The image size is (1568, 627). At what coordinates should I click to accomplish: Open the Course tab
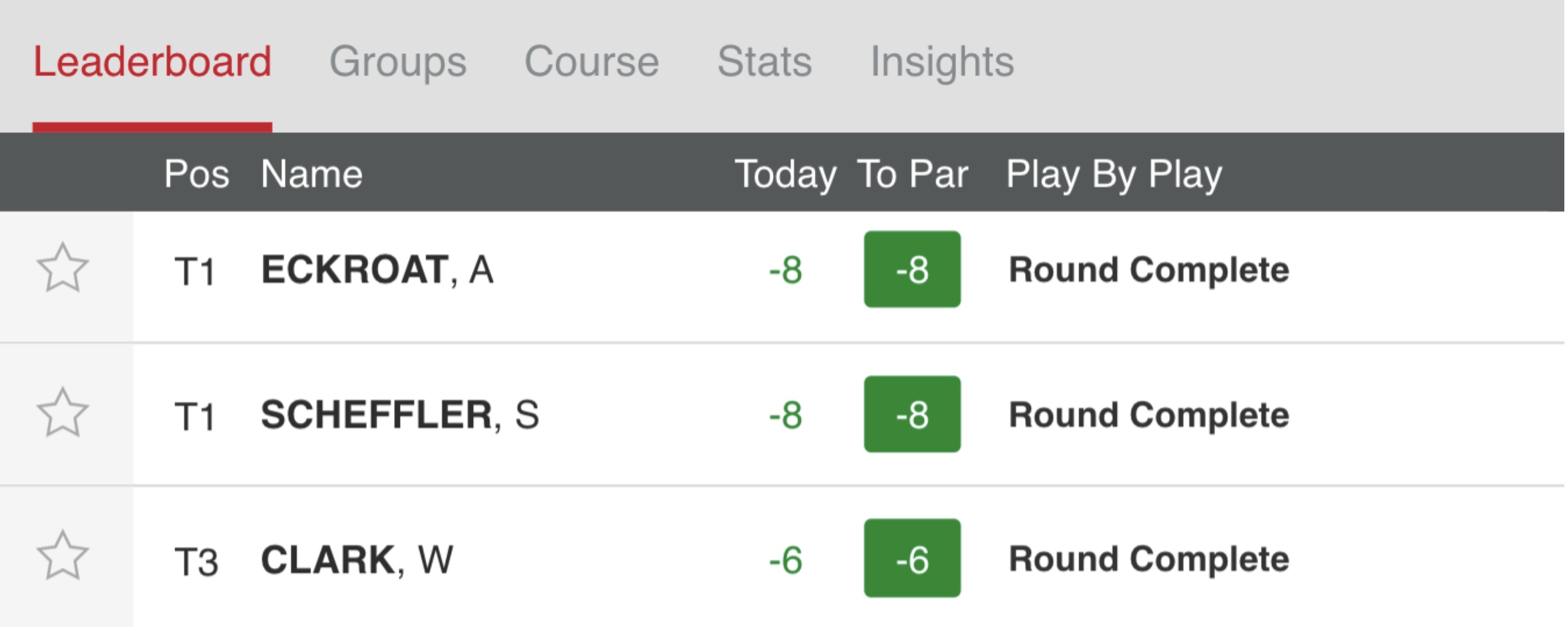click(591, 62)
